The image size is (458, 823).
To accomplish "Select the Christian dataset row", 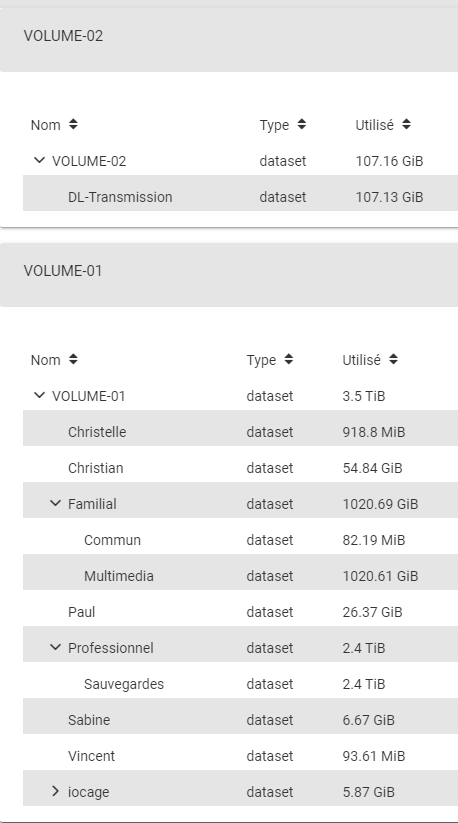I will tap(240, 468).
